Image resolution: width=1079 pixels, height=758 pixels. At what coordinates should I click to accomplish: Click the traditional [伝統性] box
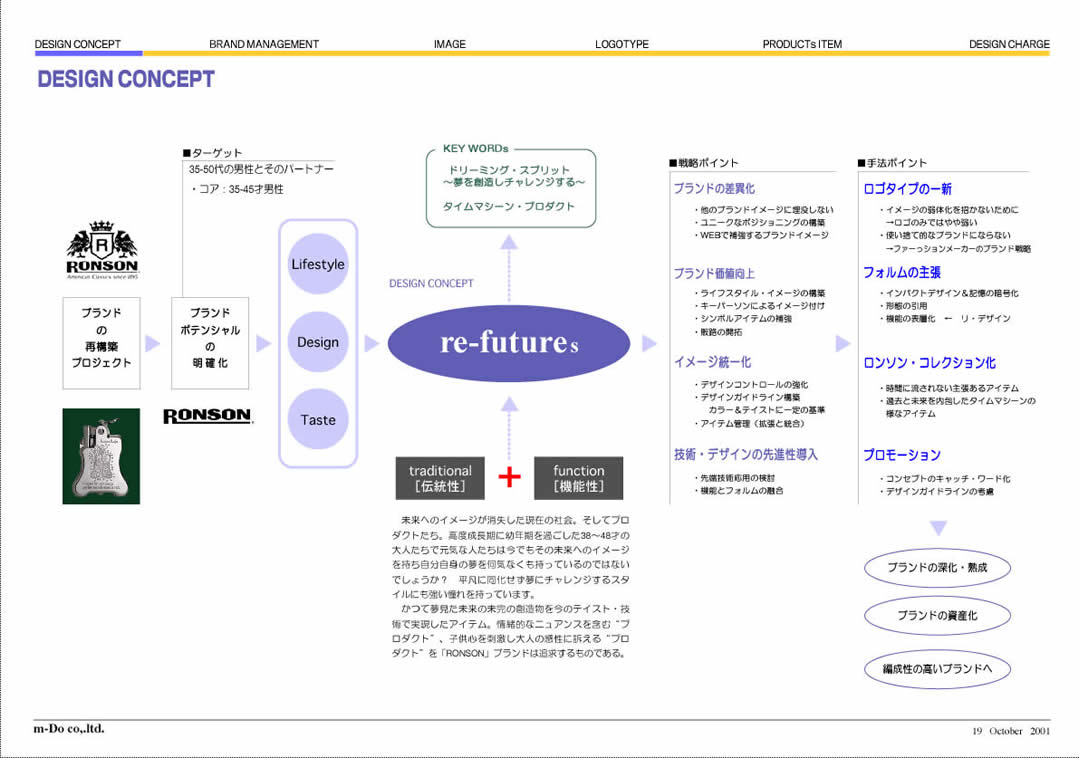(440, 478)
